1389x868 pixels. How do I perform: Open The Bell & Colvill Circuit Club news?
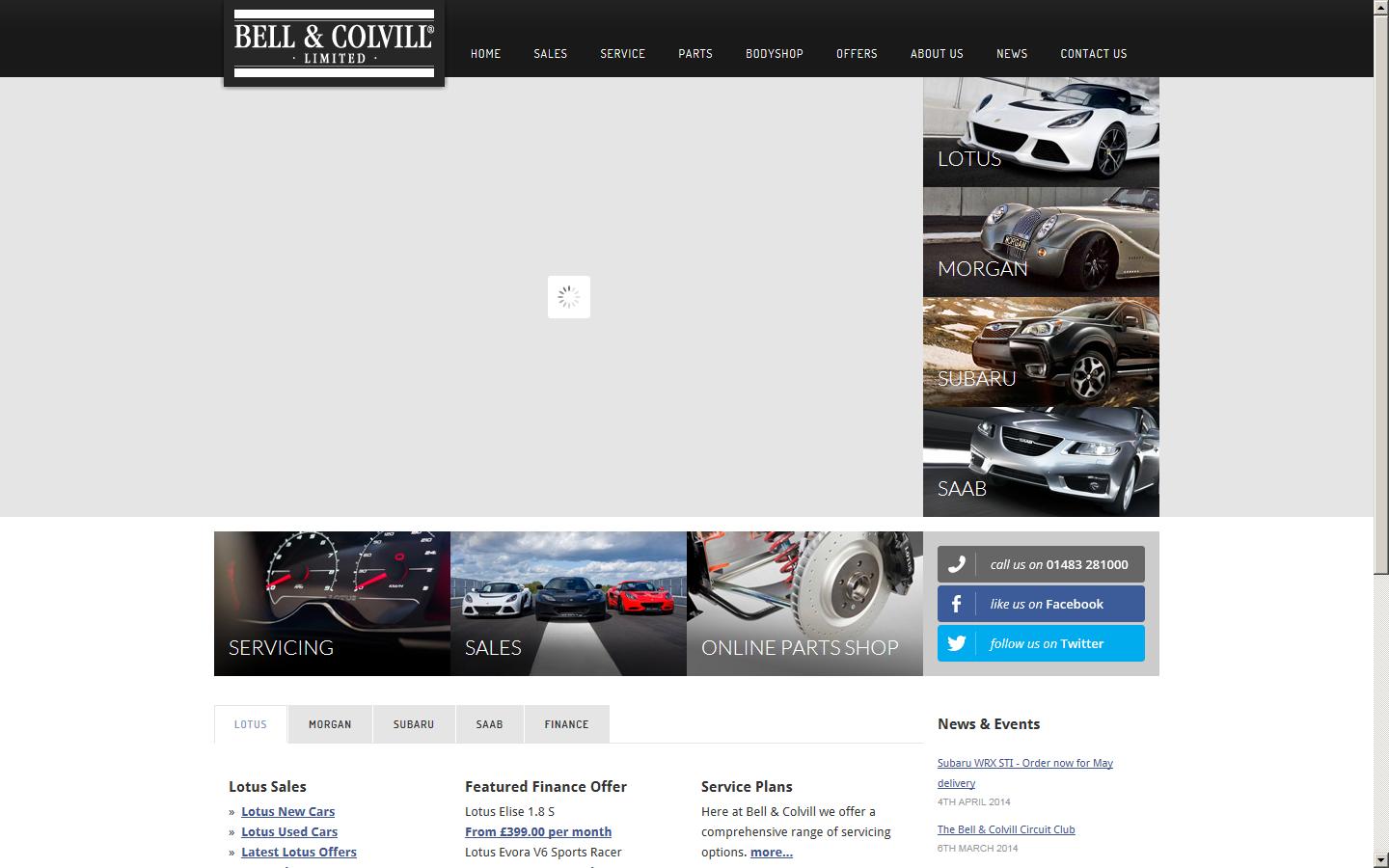click(1006, 829)
